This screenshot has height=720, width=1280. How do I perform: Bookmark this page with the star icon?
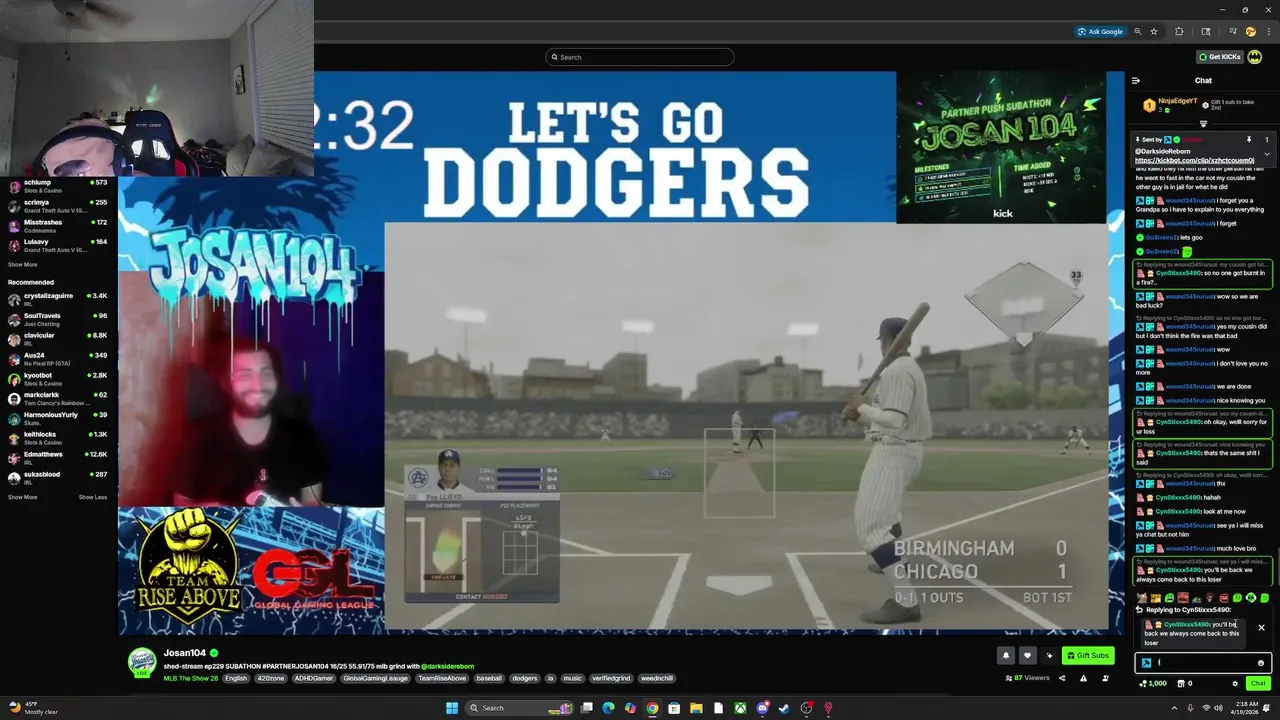point(1154,31)
